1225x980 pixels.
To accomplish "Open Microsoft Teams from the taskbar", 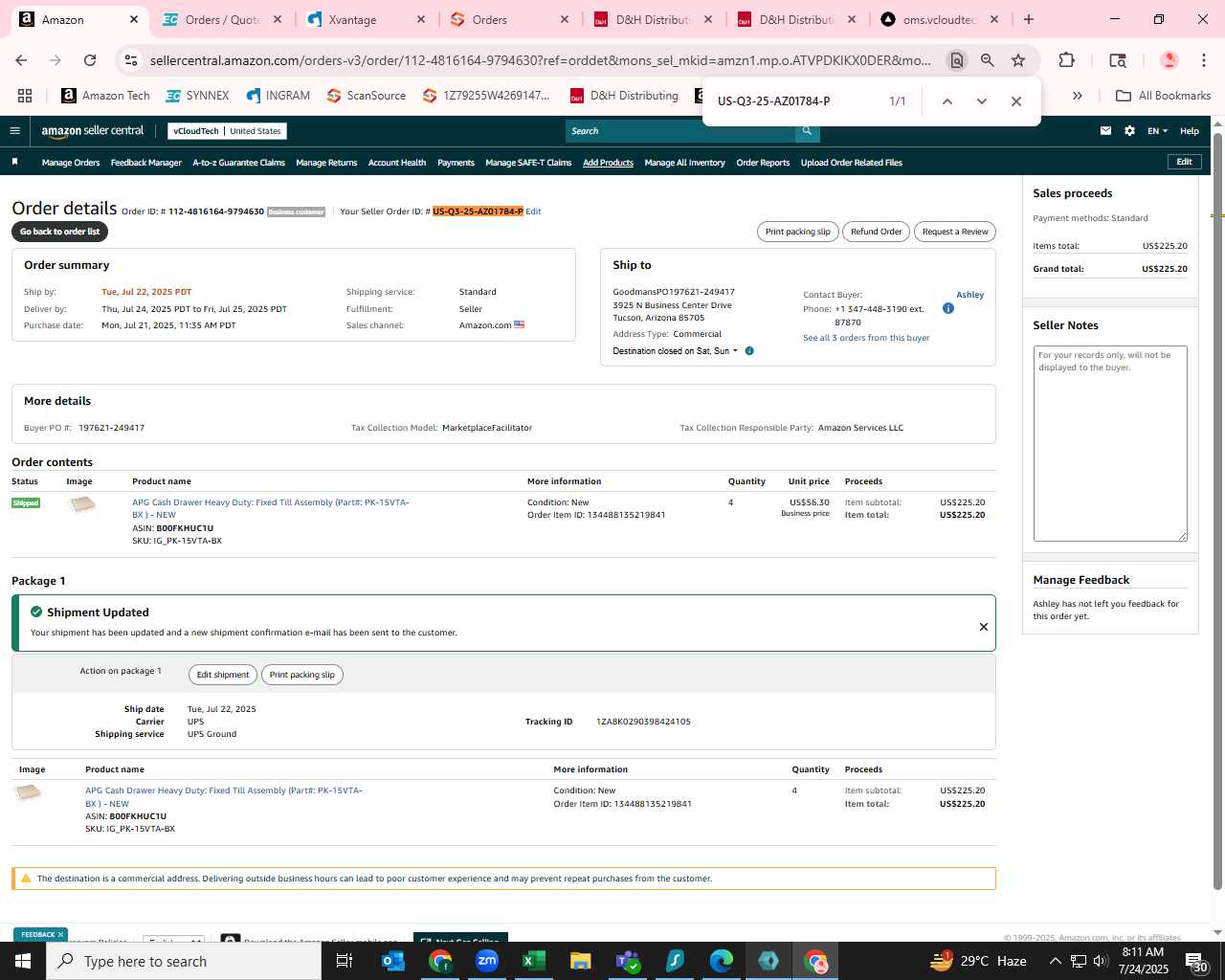I will point(627,961).
